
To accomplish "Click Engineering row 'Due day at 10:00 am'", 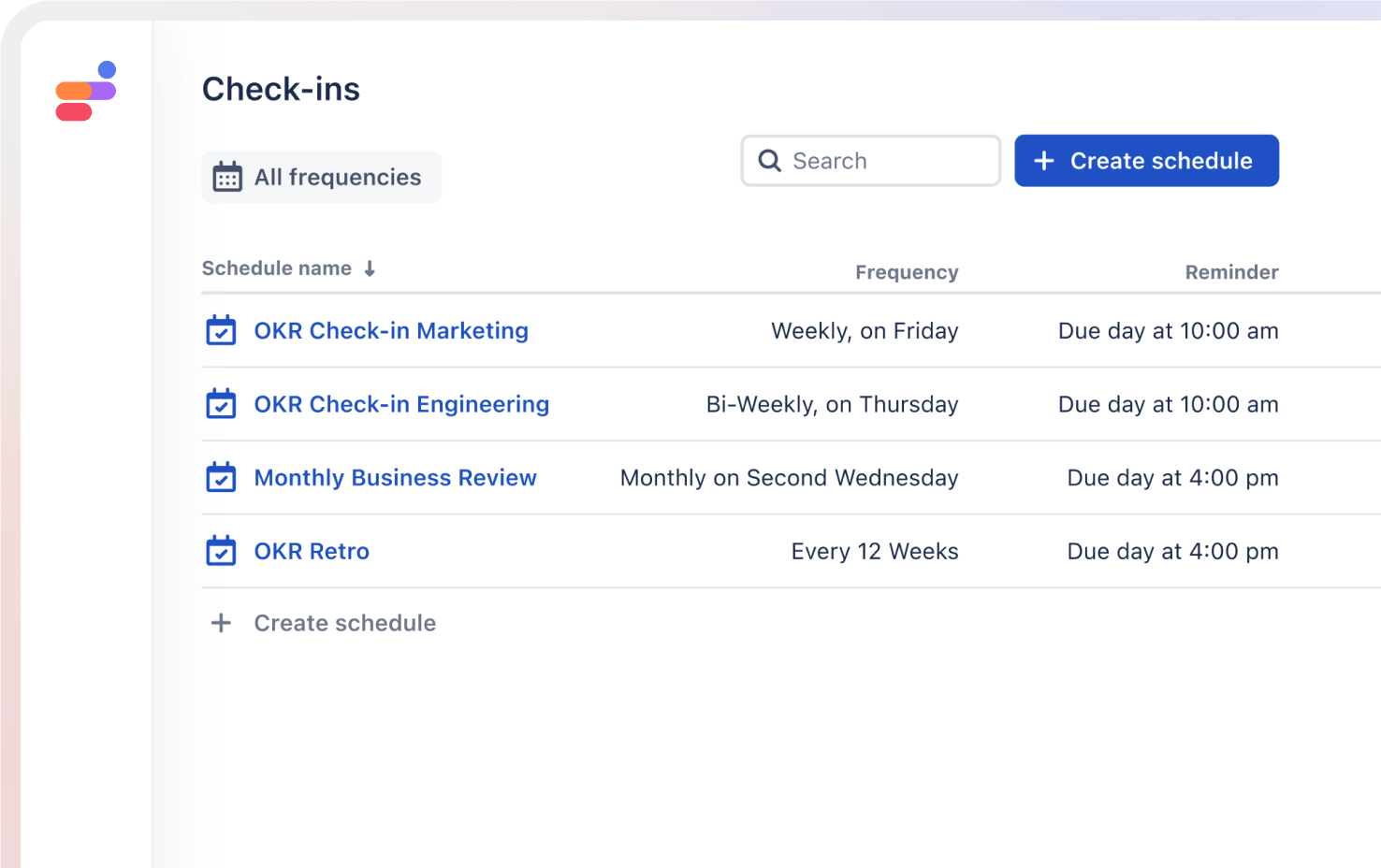I will pyautogui.click(x=1168, y=404).
